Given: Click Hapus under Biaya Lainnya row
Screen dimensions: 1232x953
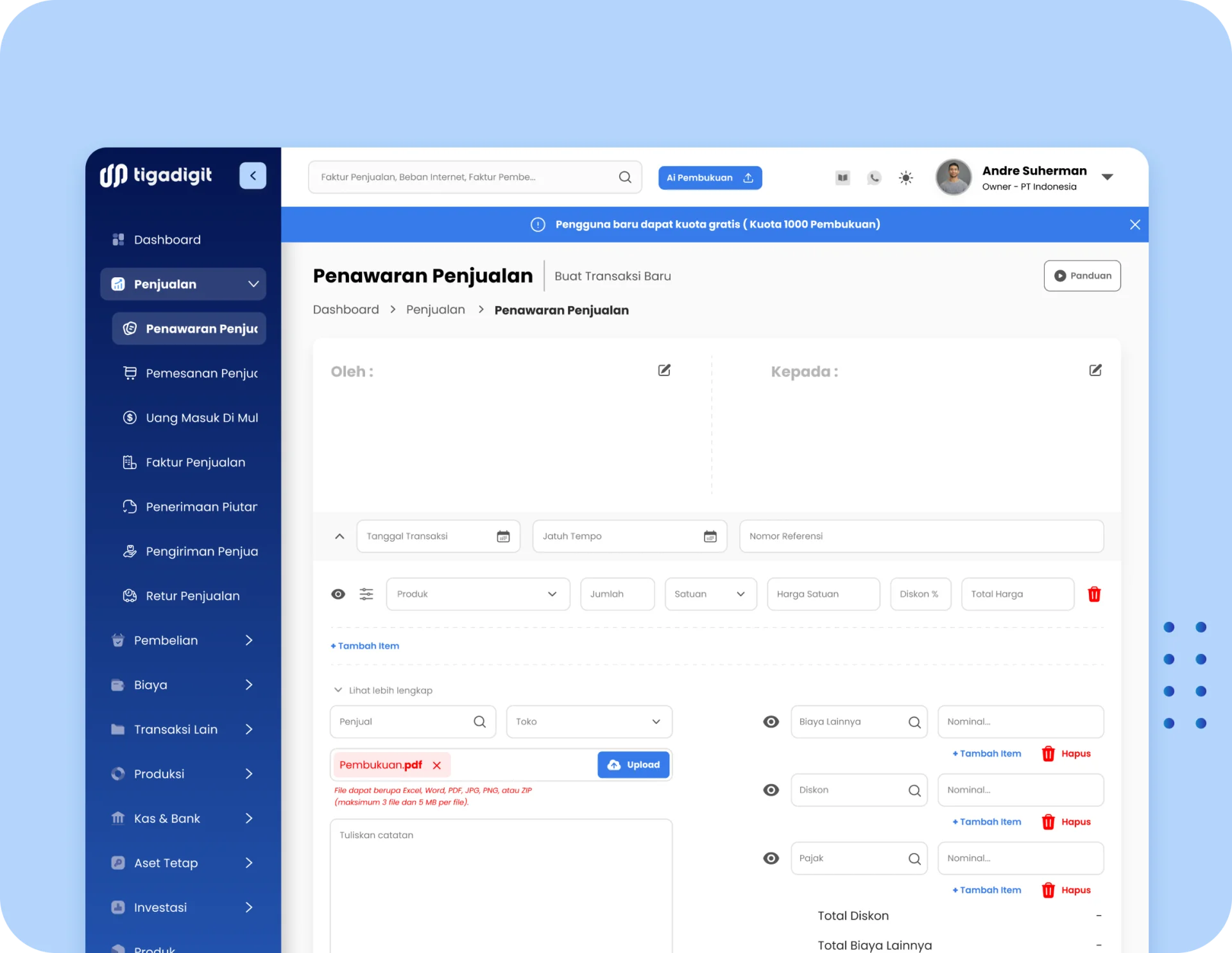Looking at the screenshot, I should click(x=1066, y=753).
